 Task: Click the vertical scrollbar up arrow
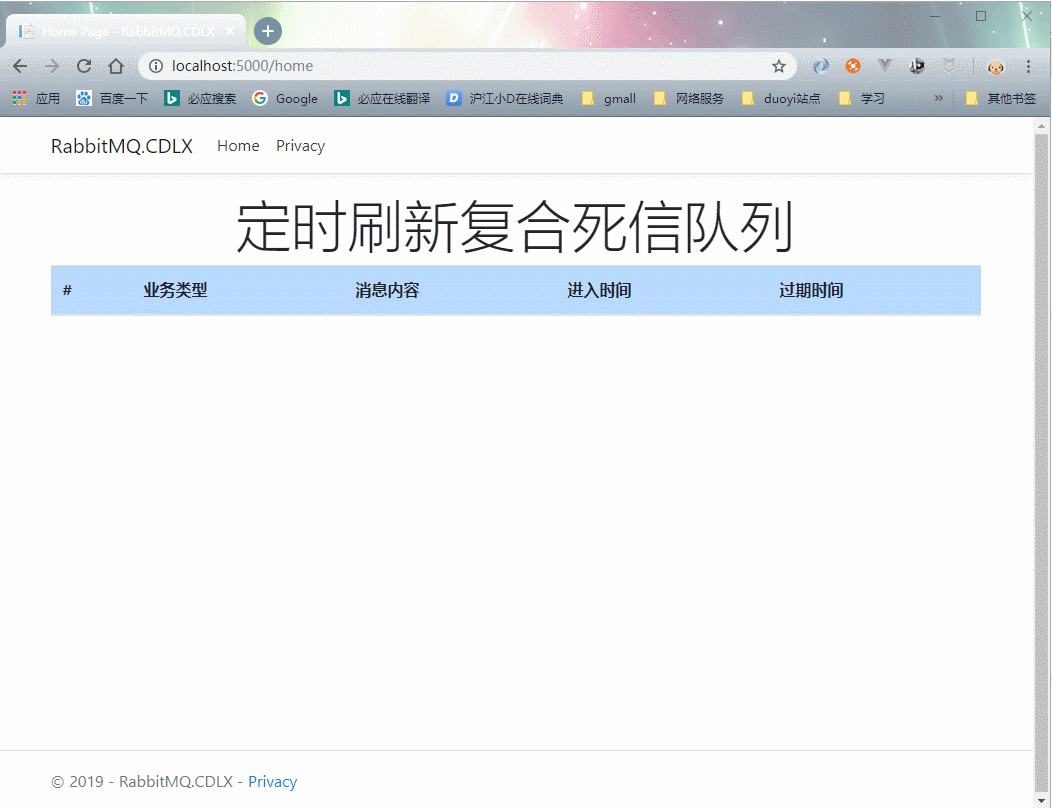pos(1041,125)
